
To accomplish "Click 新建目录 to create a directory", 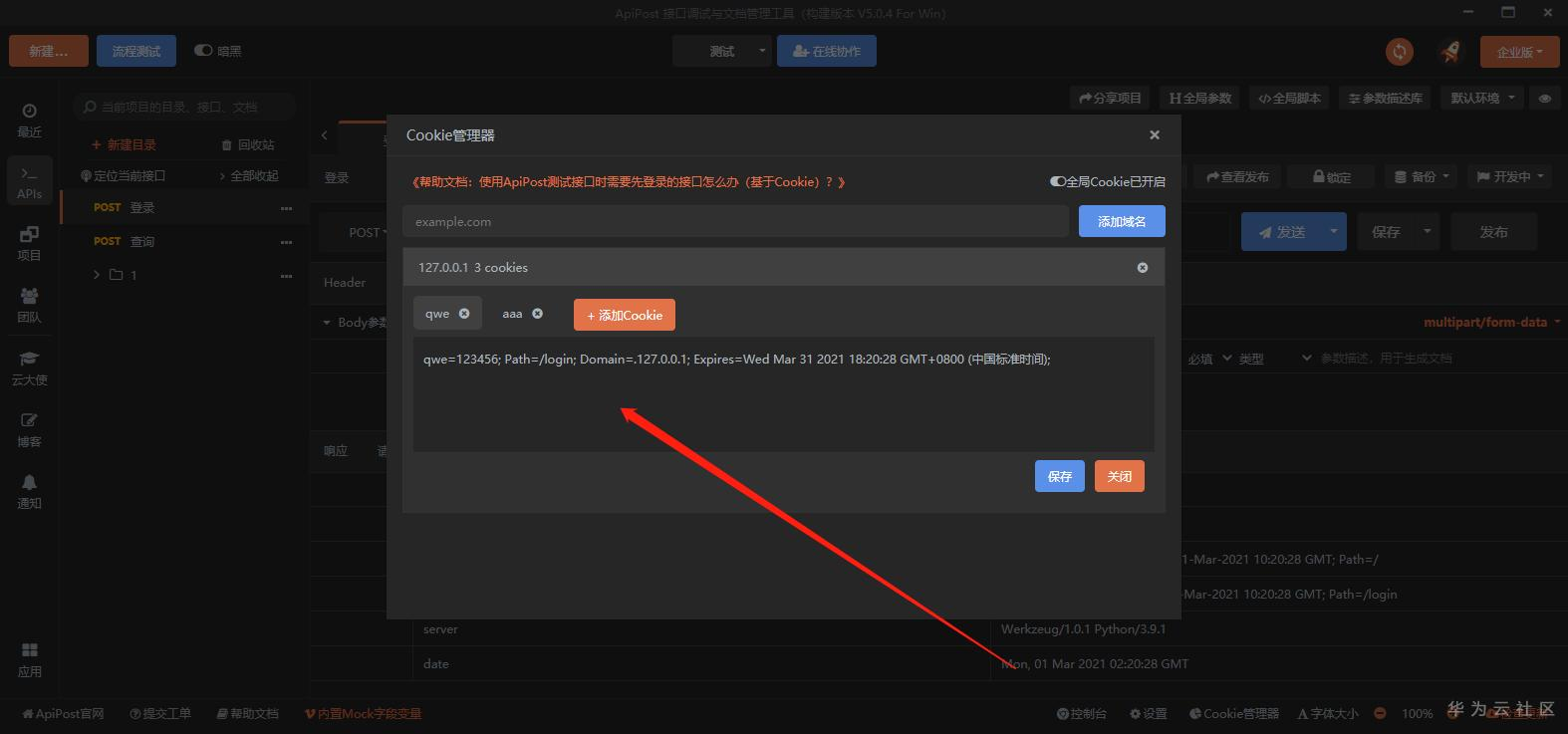I will click(124, 144).
